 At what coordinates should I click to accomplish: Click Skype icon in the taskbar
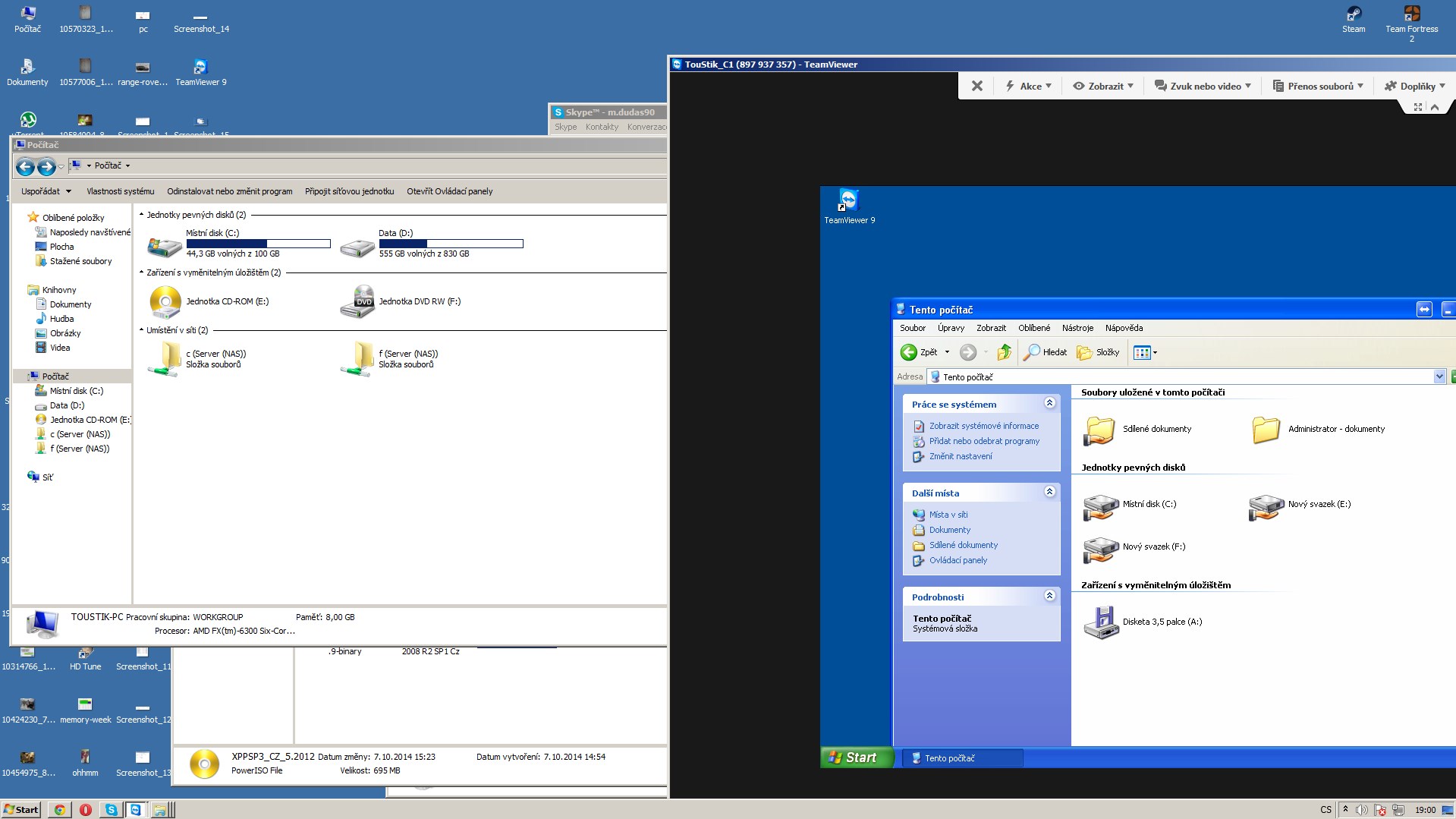pyautogui.click(x=111, y=810)
